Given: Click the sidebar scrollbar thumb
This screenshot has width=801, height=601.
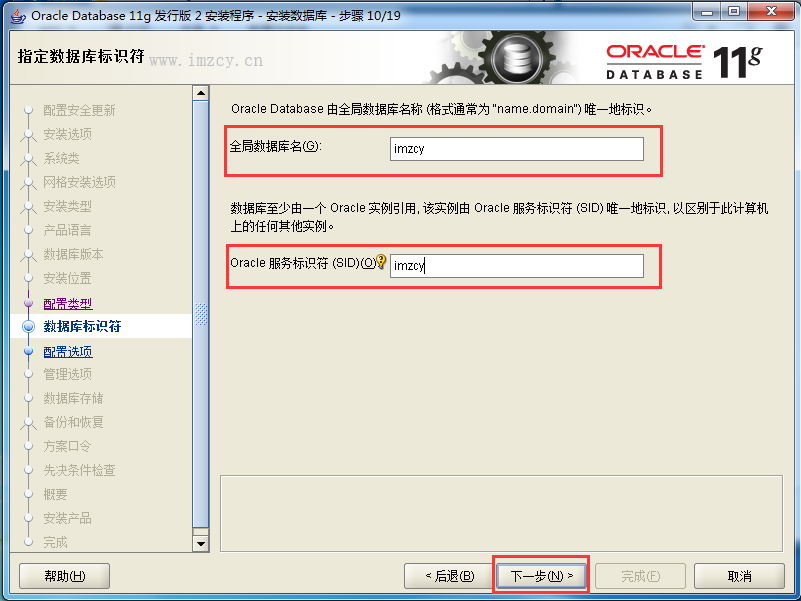Looking at the screenshot, I should [201, 314].
